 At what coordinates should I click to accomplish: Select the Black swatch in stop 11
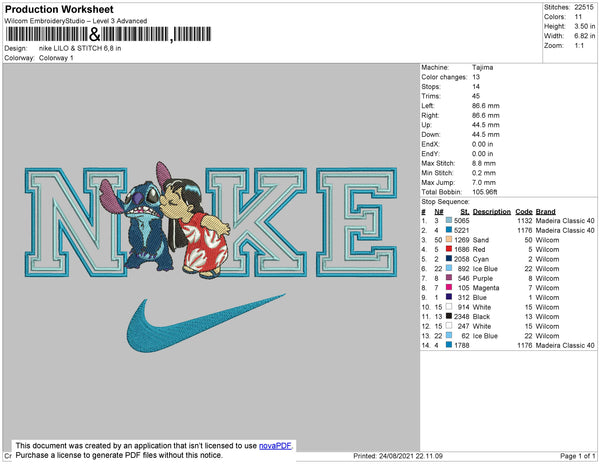coord(449,316)
